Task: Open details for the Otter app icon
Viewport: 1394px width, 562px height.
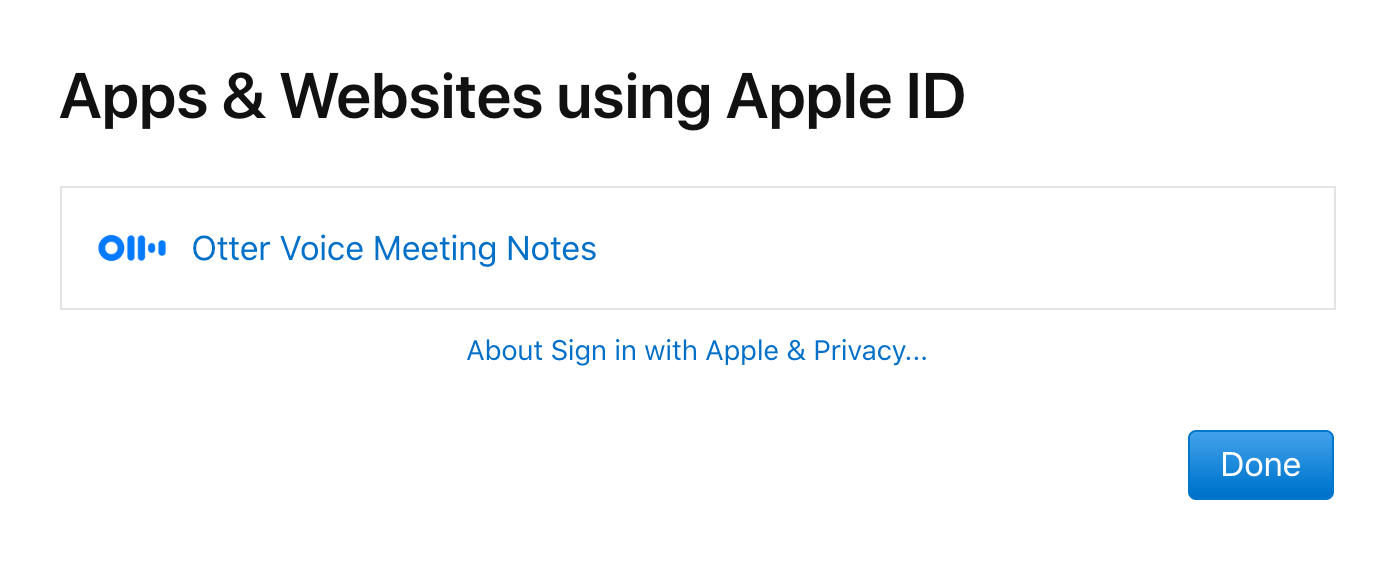Action: click(132, 249)
